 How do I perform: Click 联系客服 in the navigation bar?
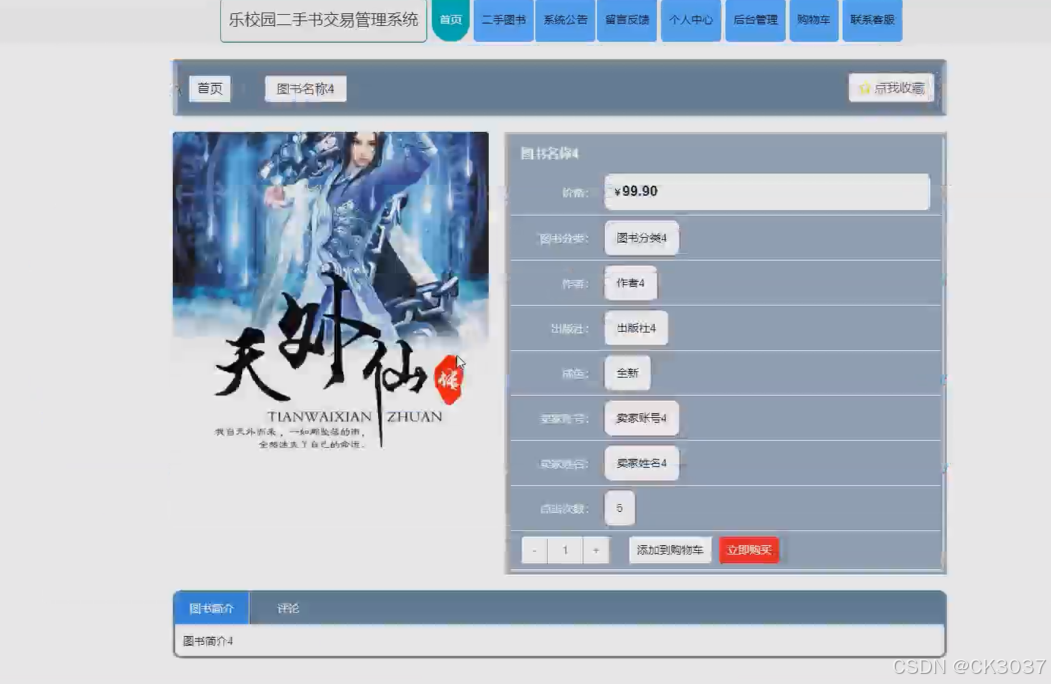coord(872,20)
